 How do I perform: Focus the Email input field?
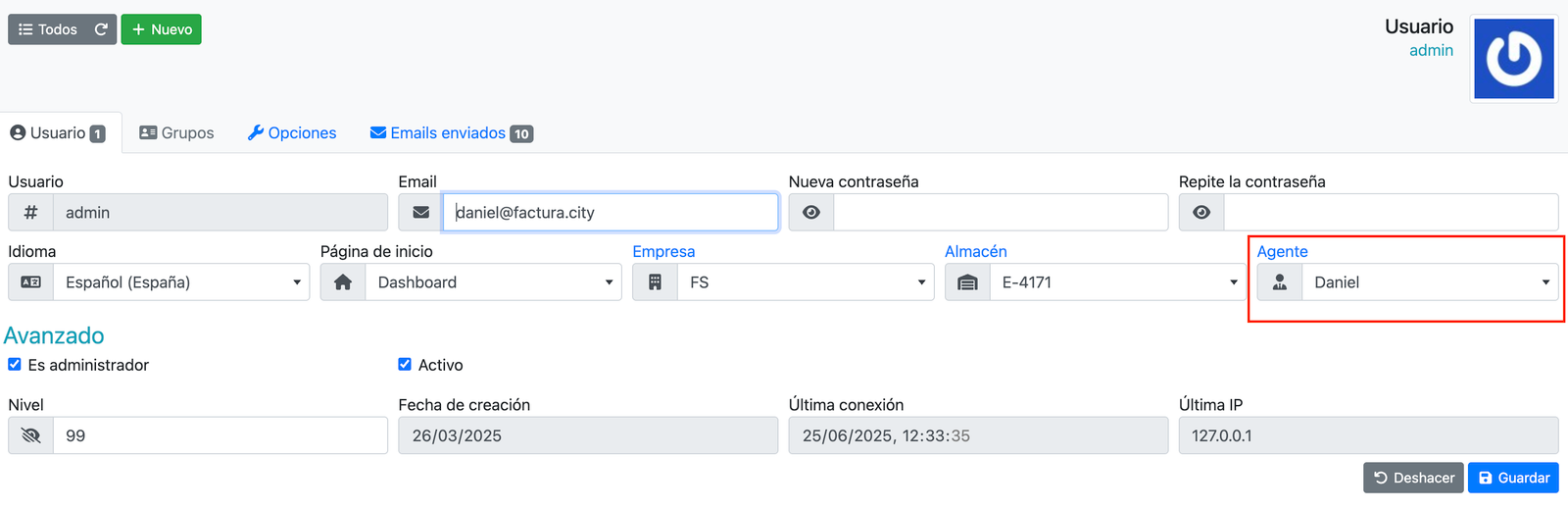(611, 213)
